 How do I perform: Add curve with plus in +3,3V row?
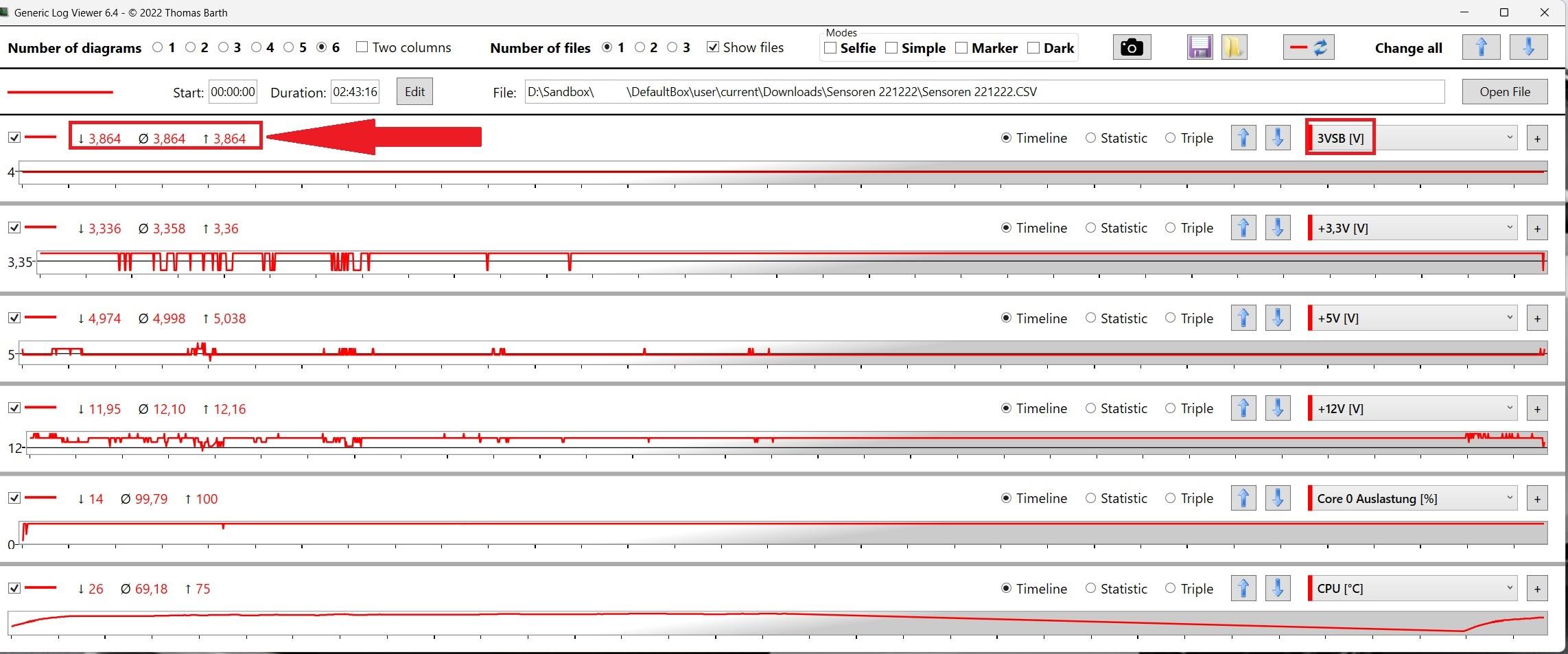pos(1537,228)
